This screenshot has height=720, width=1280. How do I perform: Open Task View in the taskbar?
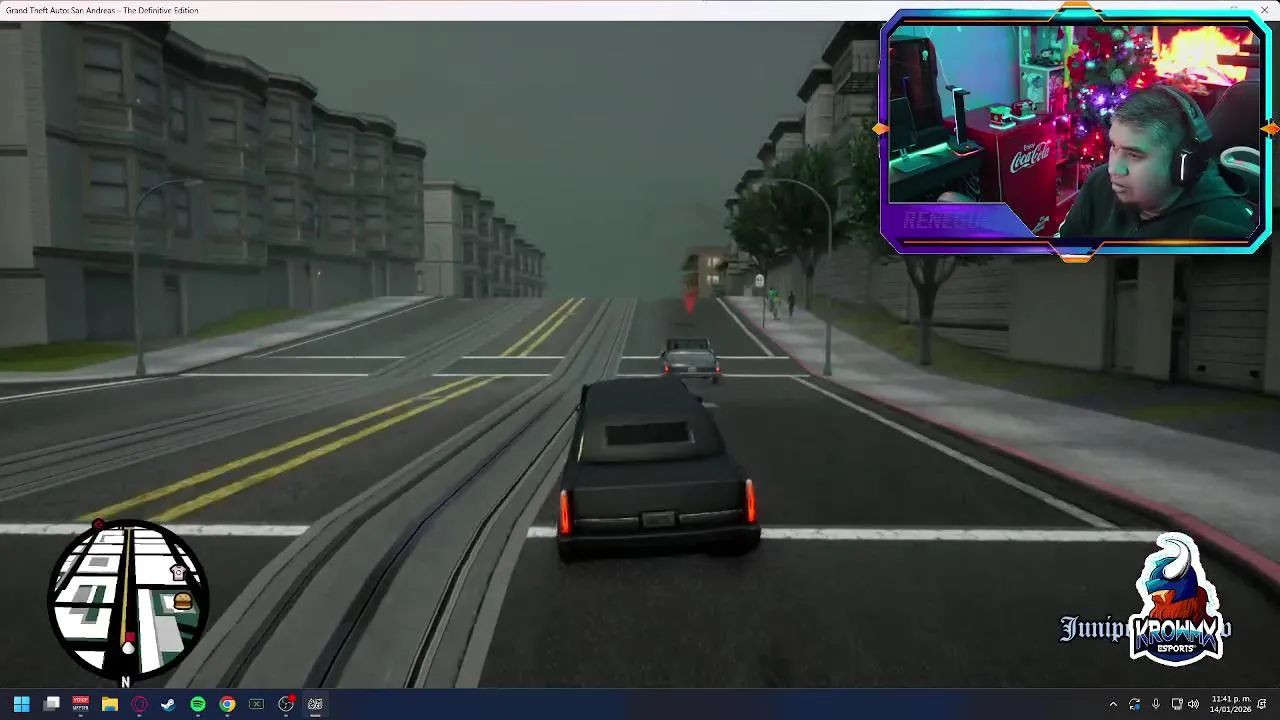pos(51,704)
